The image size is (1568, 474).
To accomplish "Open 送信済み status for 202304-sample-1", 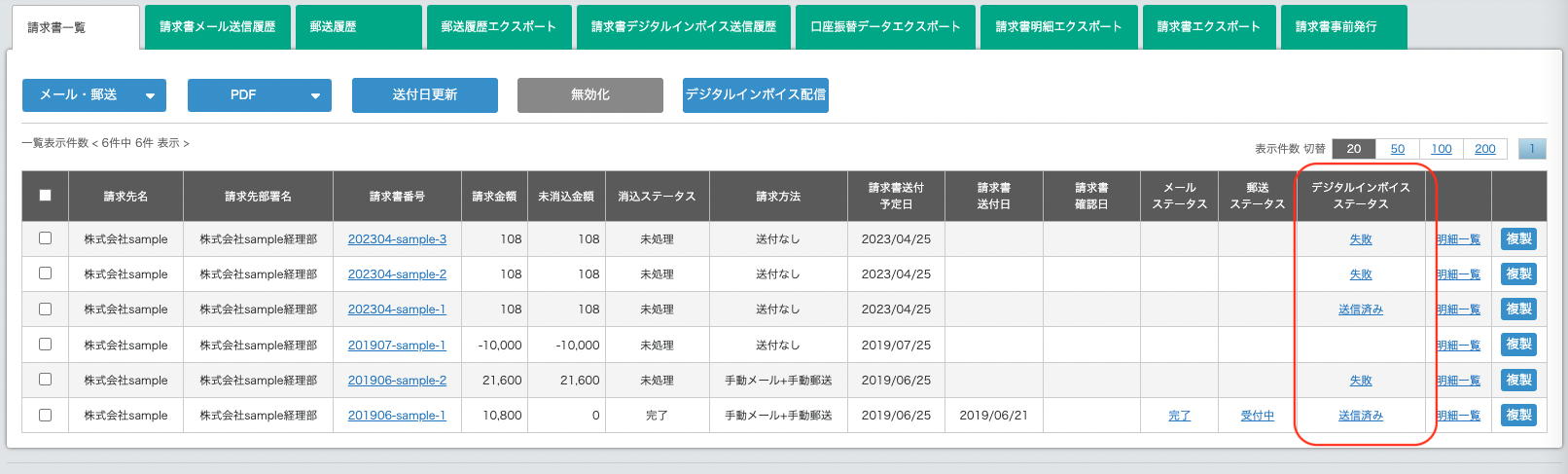I will 1361,310.
